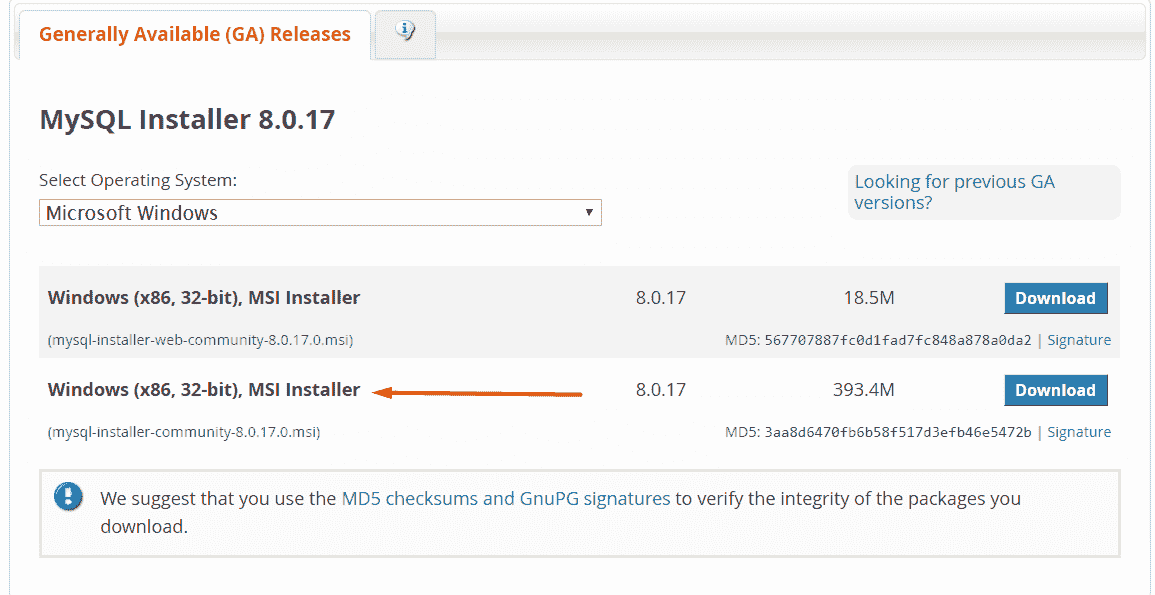The height and width of the screenshot is (595, 1155).
Task: Click the mysql-installer-web-community-8.0.17.0.msi filename
Action: tap(200, 340)
